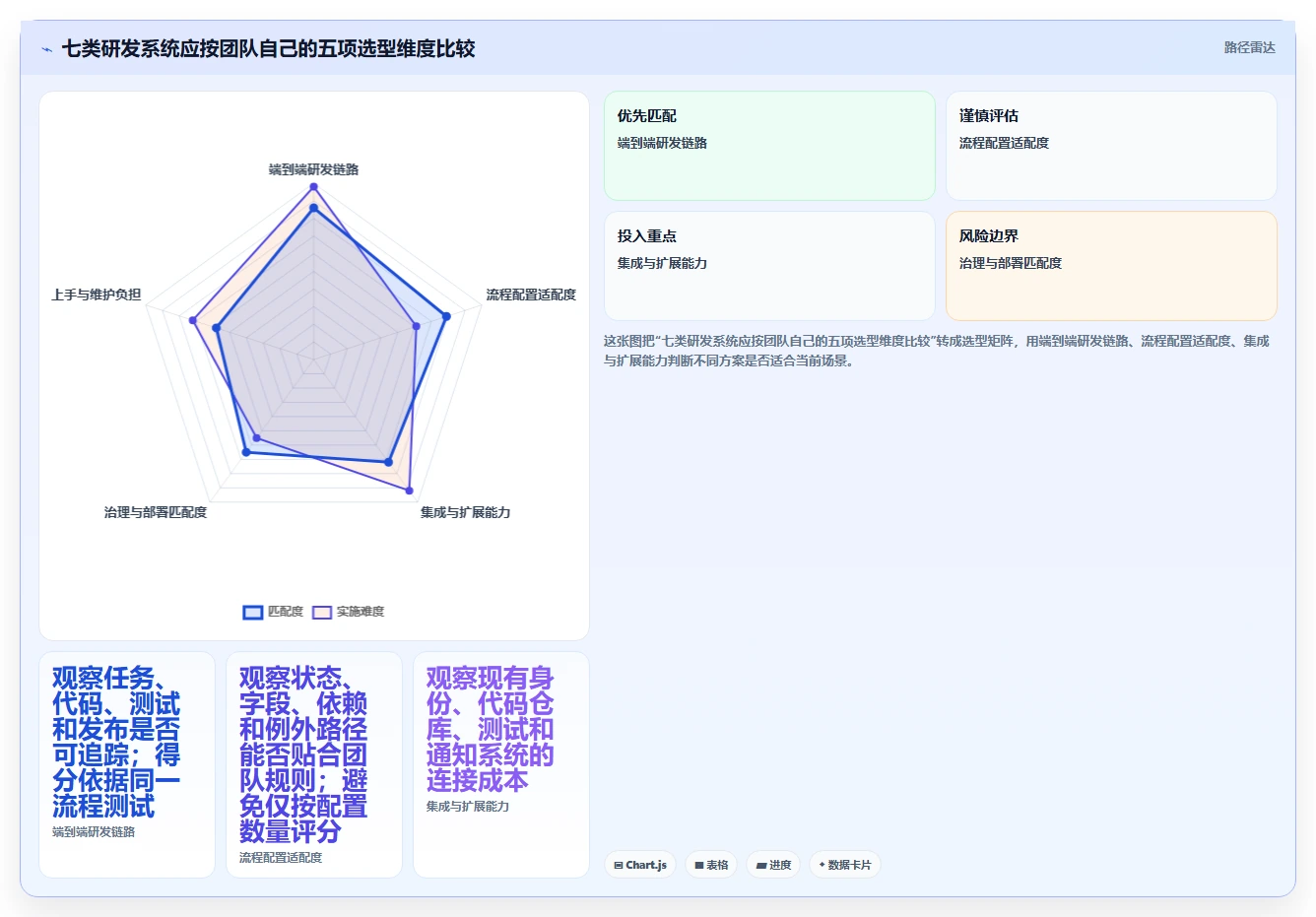Viewport: 1316px width, 917px height.
Task: Click the 实施难度 legend text
Action: pos(361,612)
